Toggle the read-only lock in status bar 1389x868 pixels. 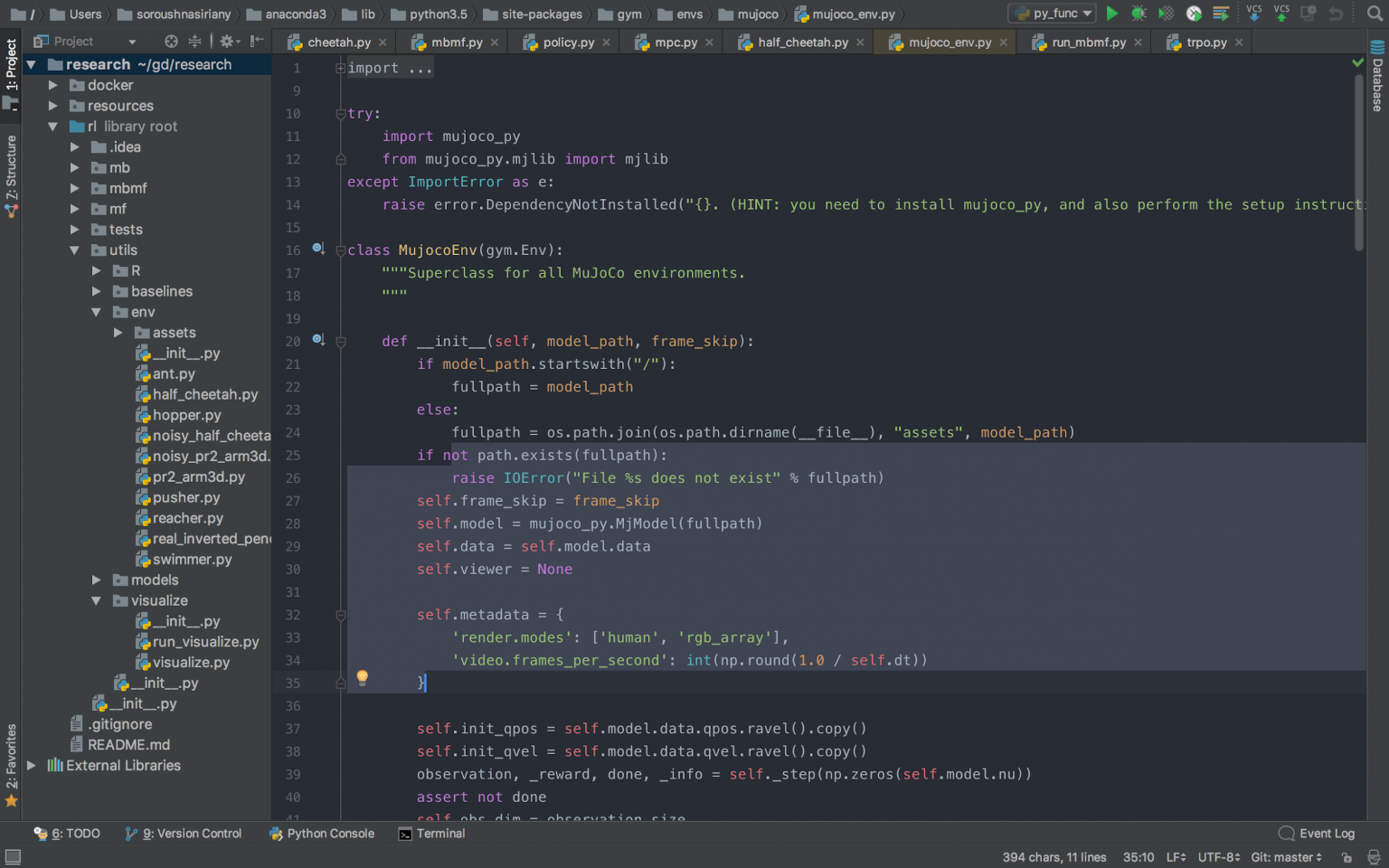click(1346, 857)
